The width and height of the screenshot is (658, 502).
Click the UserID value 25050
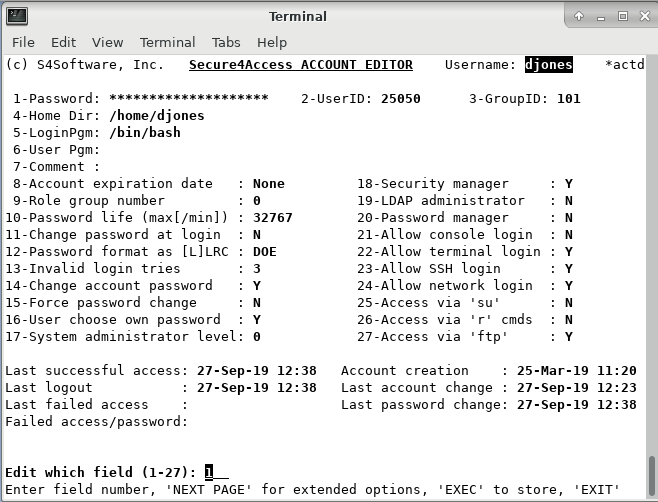pos(401,99)
